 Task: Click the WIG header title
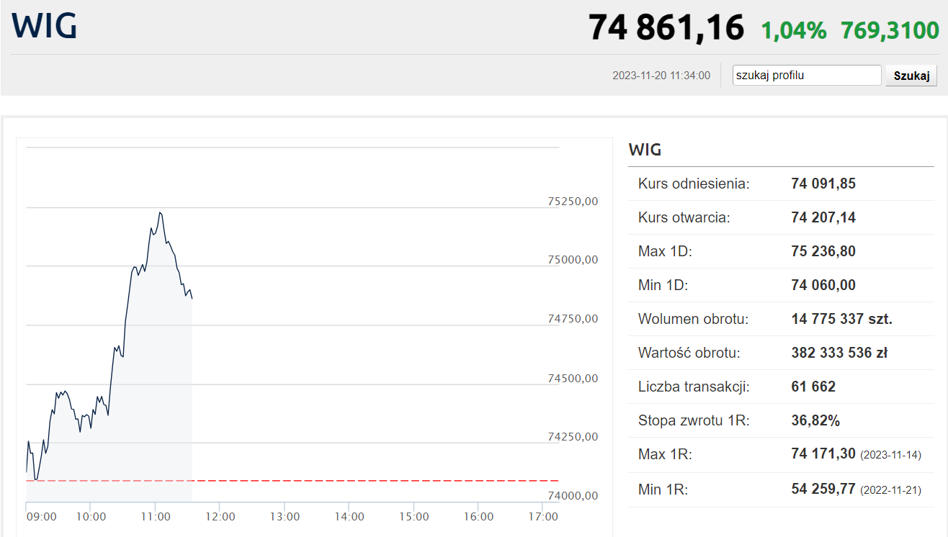click(x=44, y=26)
